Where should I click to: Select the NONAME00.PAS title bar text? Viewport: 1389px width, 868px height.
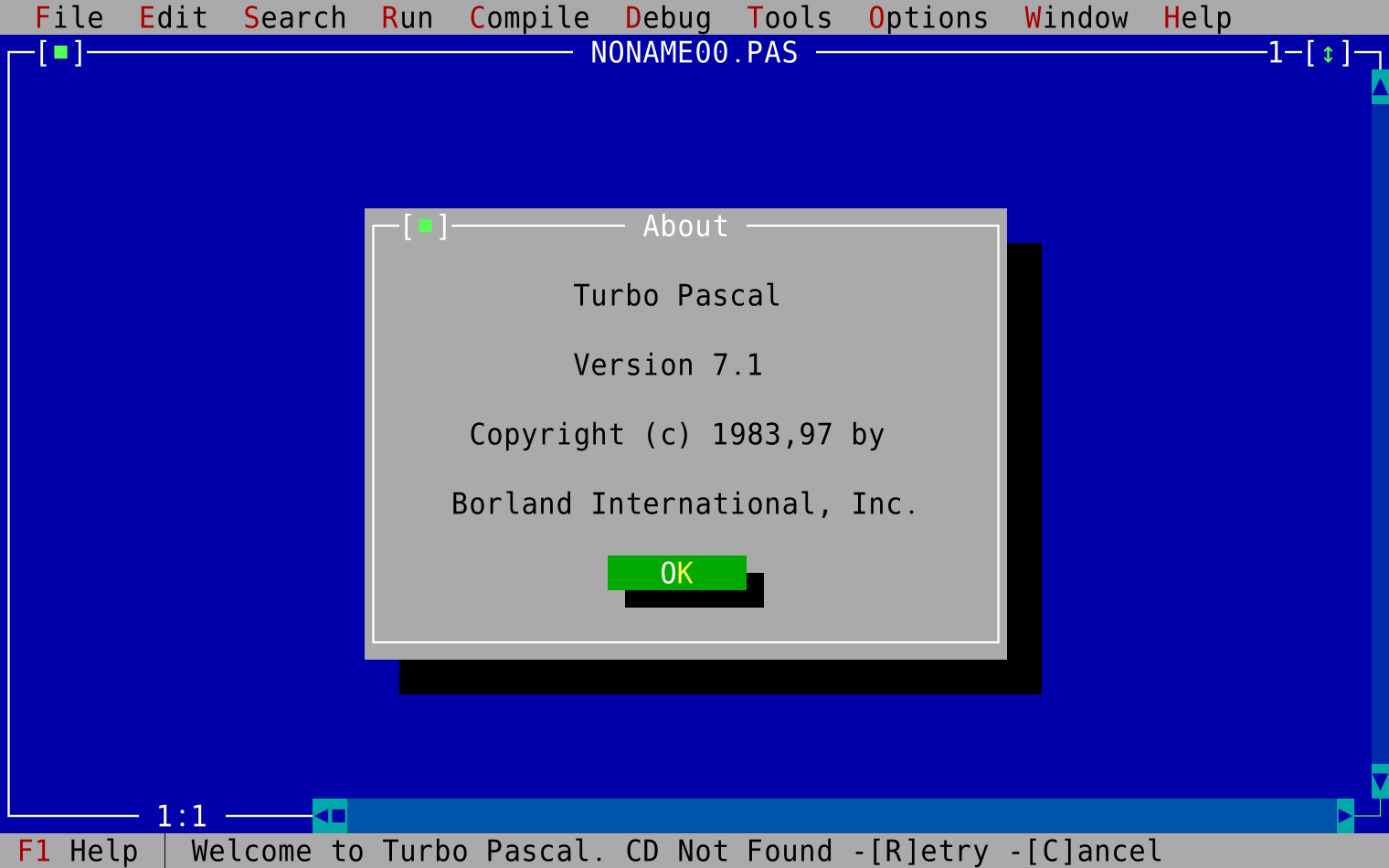click(x=694, y=53)
